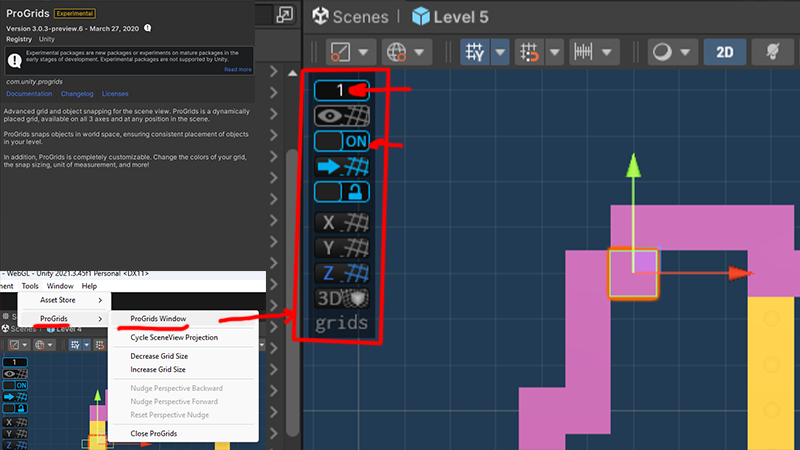
Task: Open the Help menu
Action: pyautogui.click(x=89, y=286)
